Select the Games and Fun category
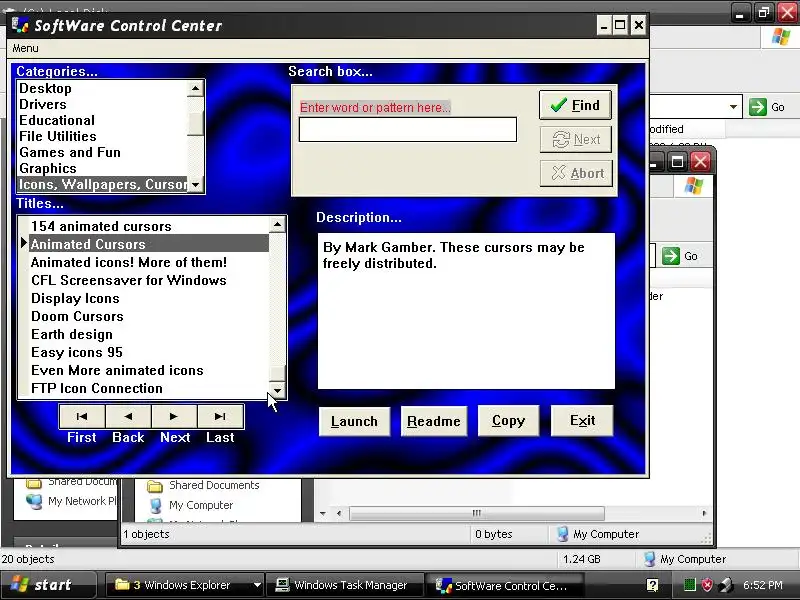This screenshot has width=800, height=600. point(103,153)
